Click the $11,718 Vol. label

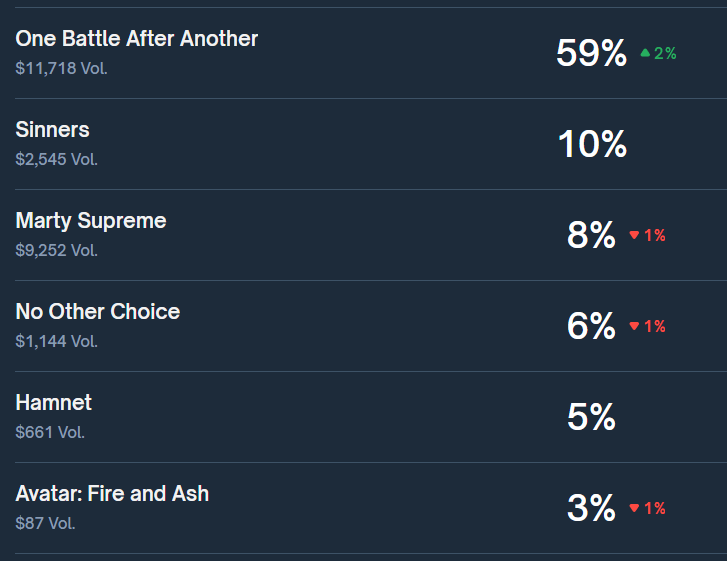tap(61, 69)
